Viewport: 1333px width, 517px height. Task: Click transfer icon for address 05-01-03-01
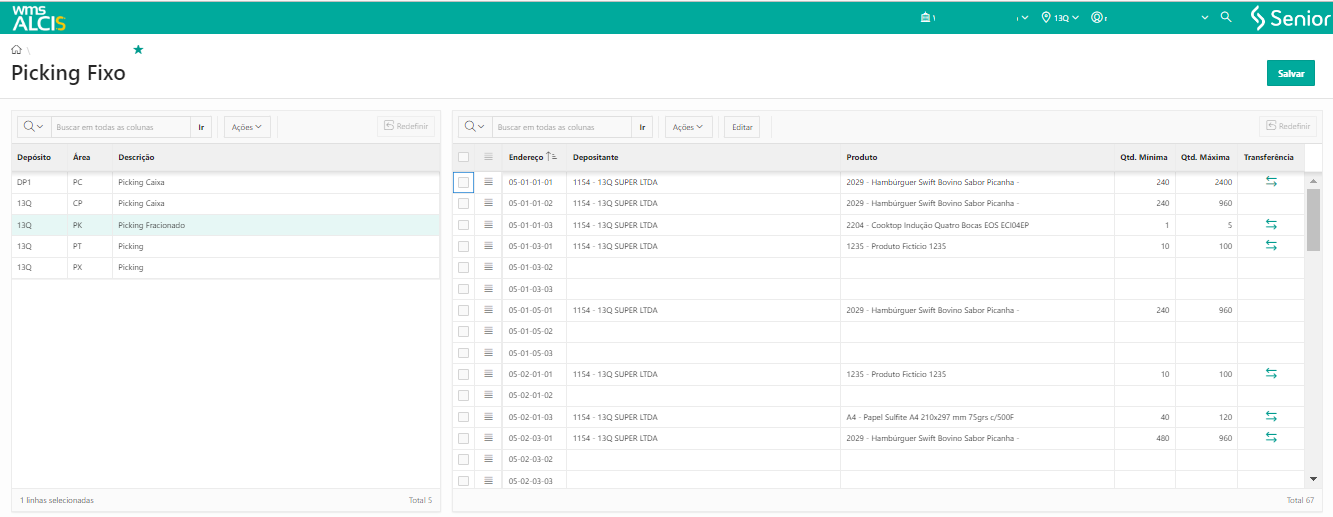point(1271,245)
